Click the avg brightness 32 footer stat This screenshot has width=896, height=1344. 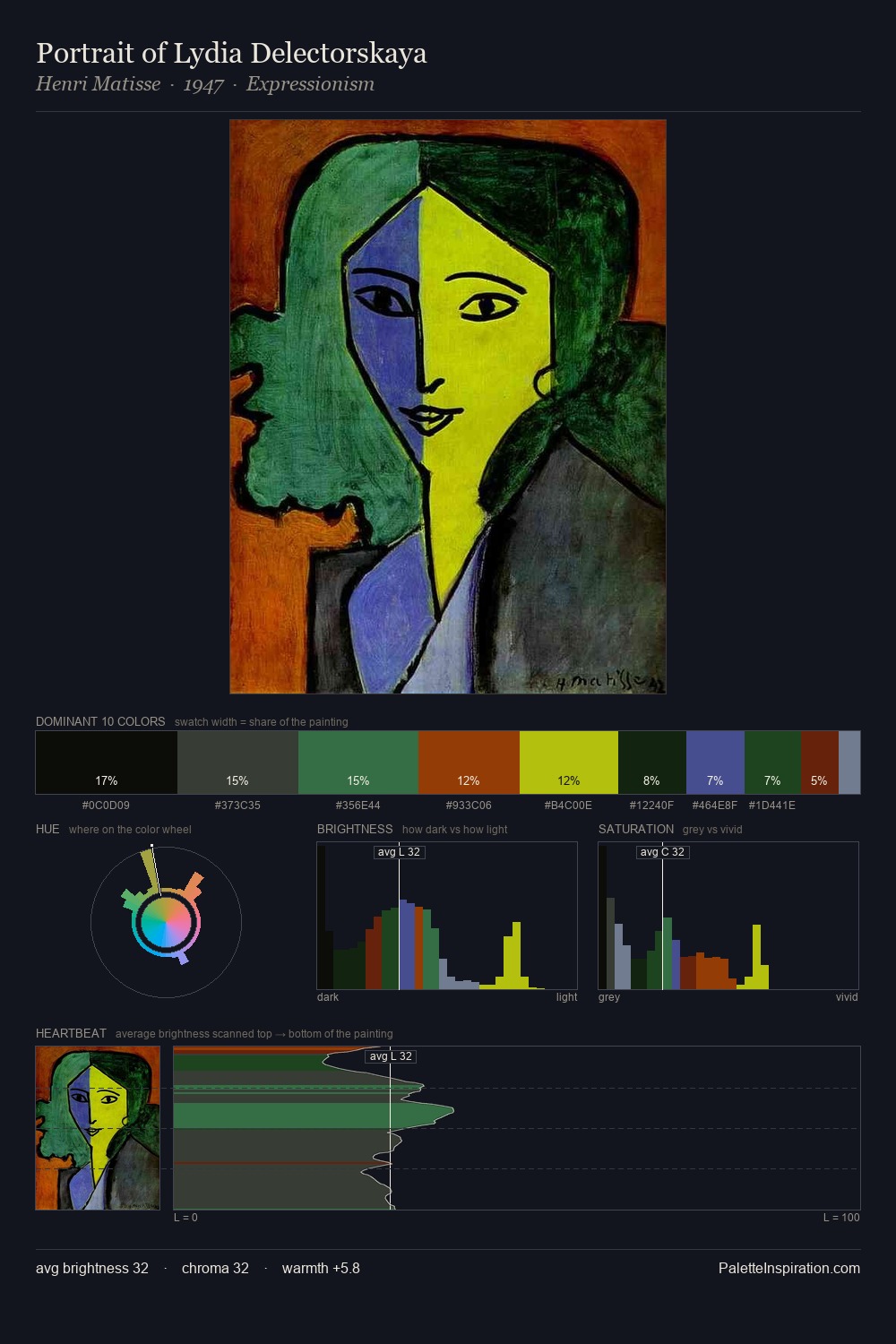point(92,1268)
